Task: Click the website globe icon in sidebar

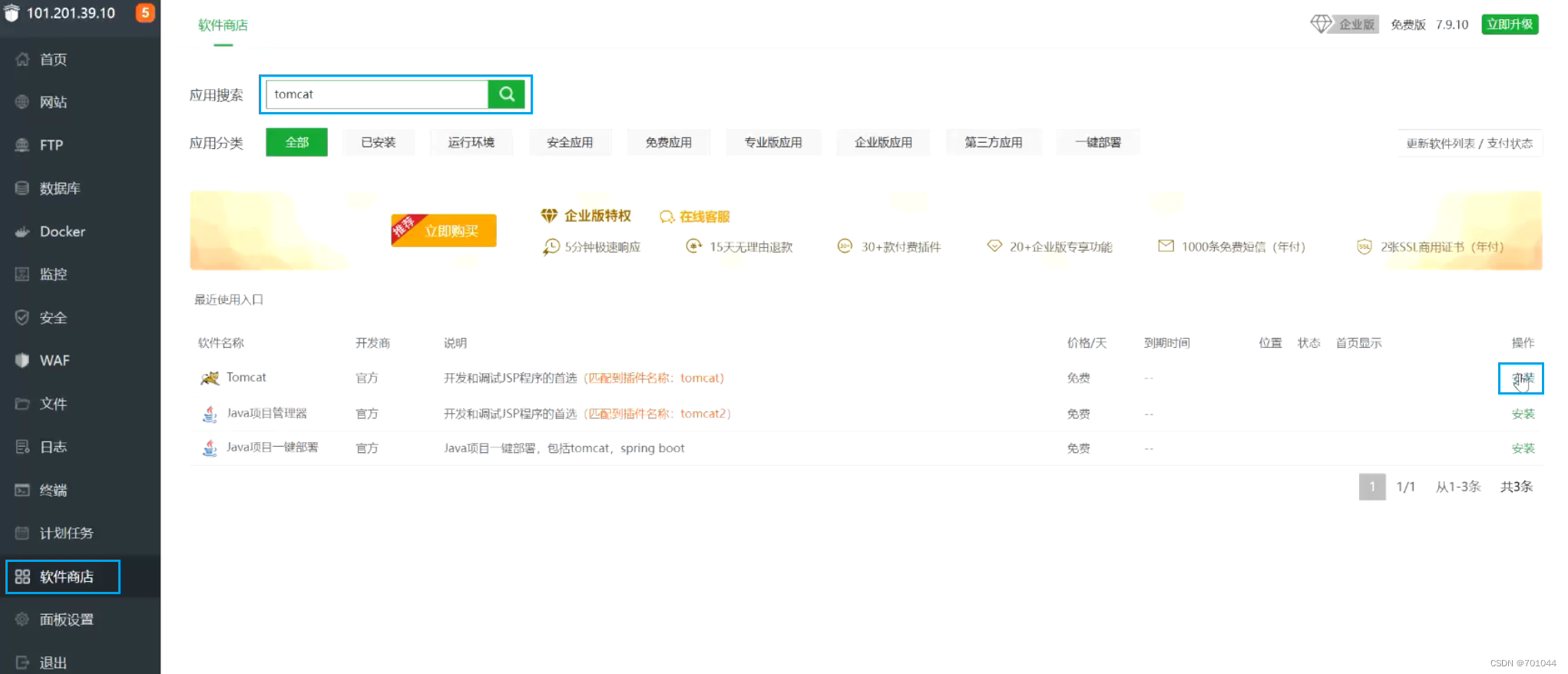Action: pos(22,102)
